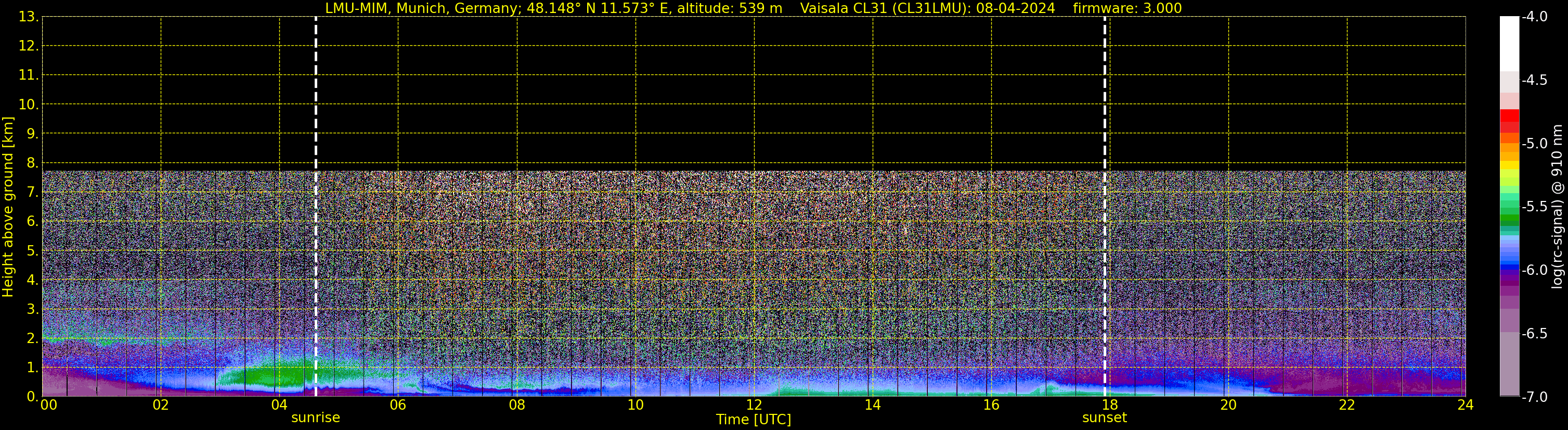
Task: Click the "-5.0" colorbar tick label
Action: pos(1534,144)
